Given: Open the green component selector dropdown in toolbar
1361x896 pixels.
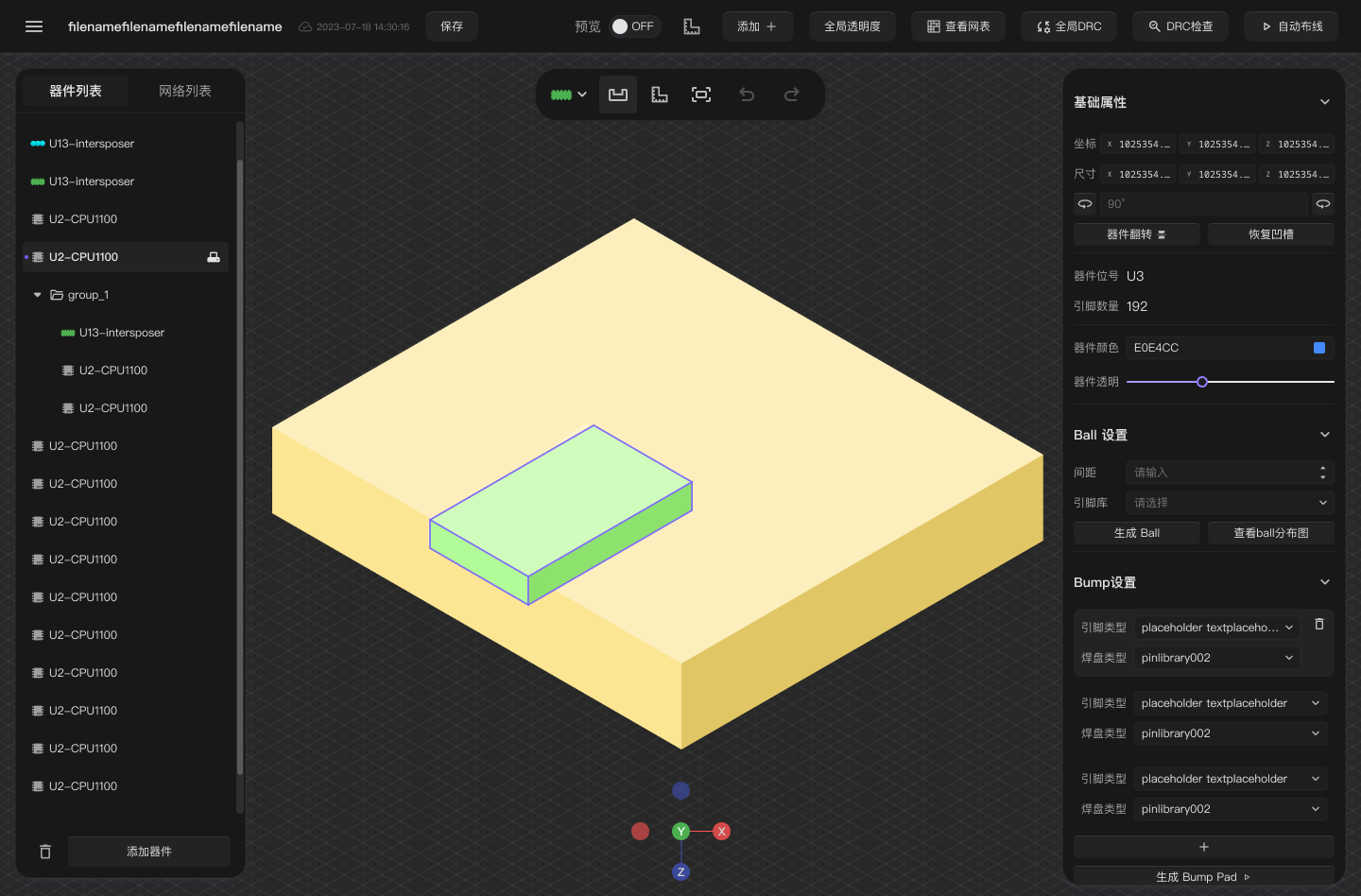Looking at the screenshot, I should (568, 95).
